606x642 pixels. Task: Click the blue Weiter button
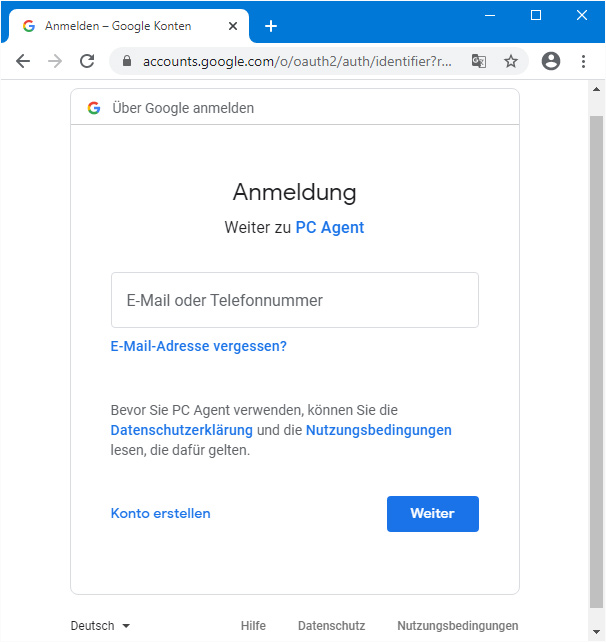point(433,514)
